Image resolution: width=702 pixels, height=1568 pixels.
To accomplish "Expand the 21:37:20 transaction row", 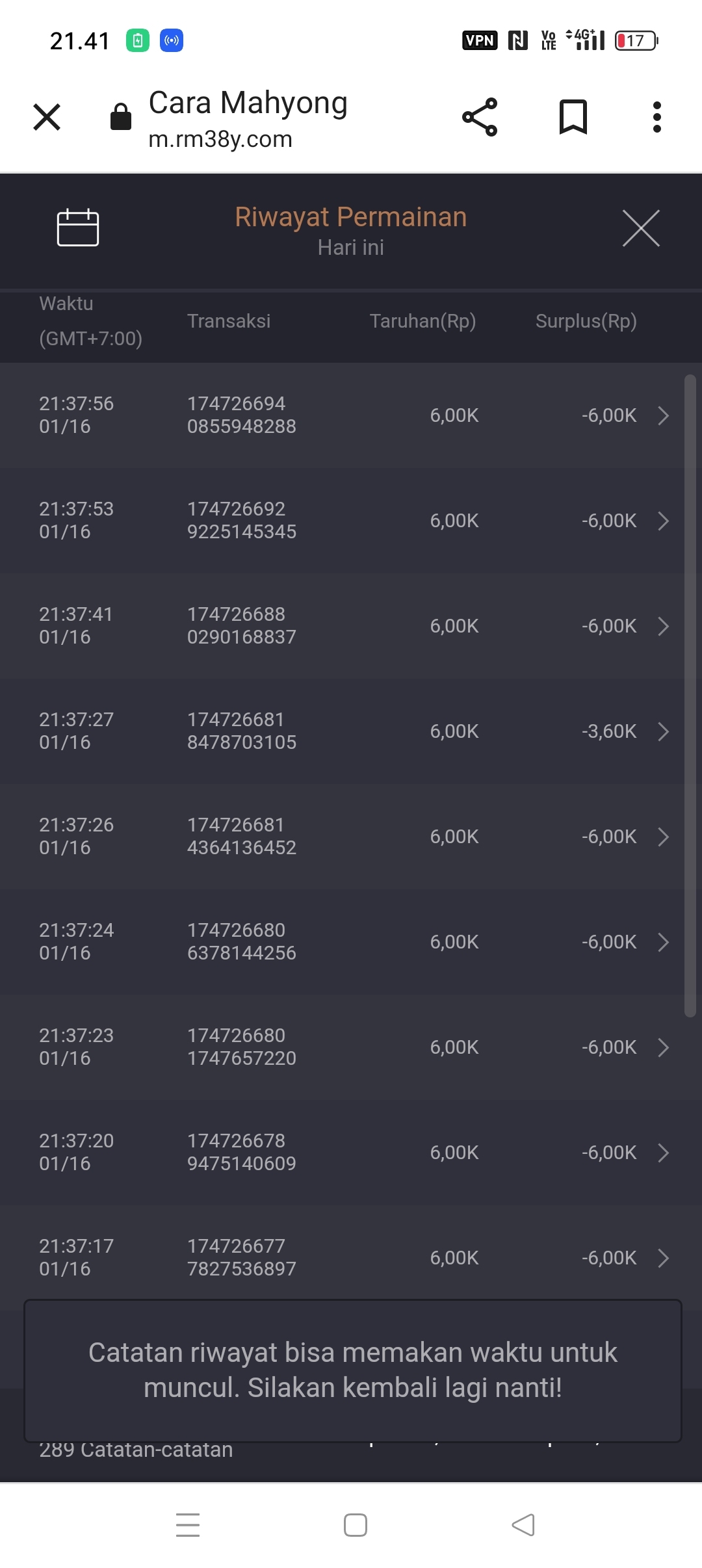I will pyautogui.click(x=663, y=1153).
